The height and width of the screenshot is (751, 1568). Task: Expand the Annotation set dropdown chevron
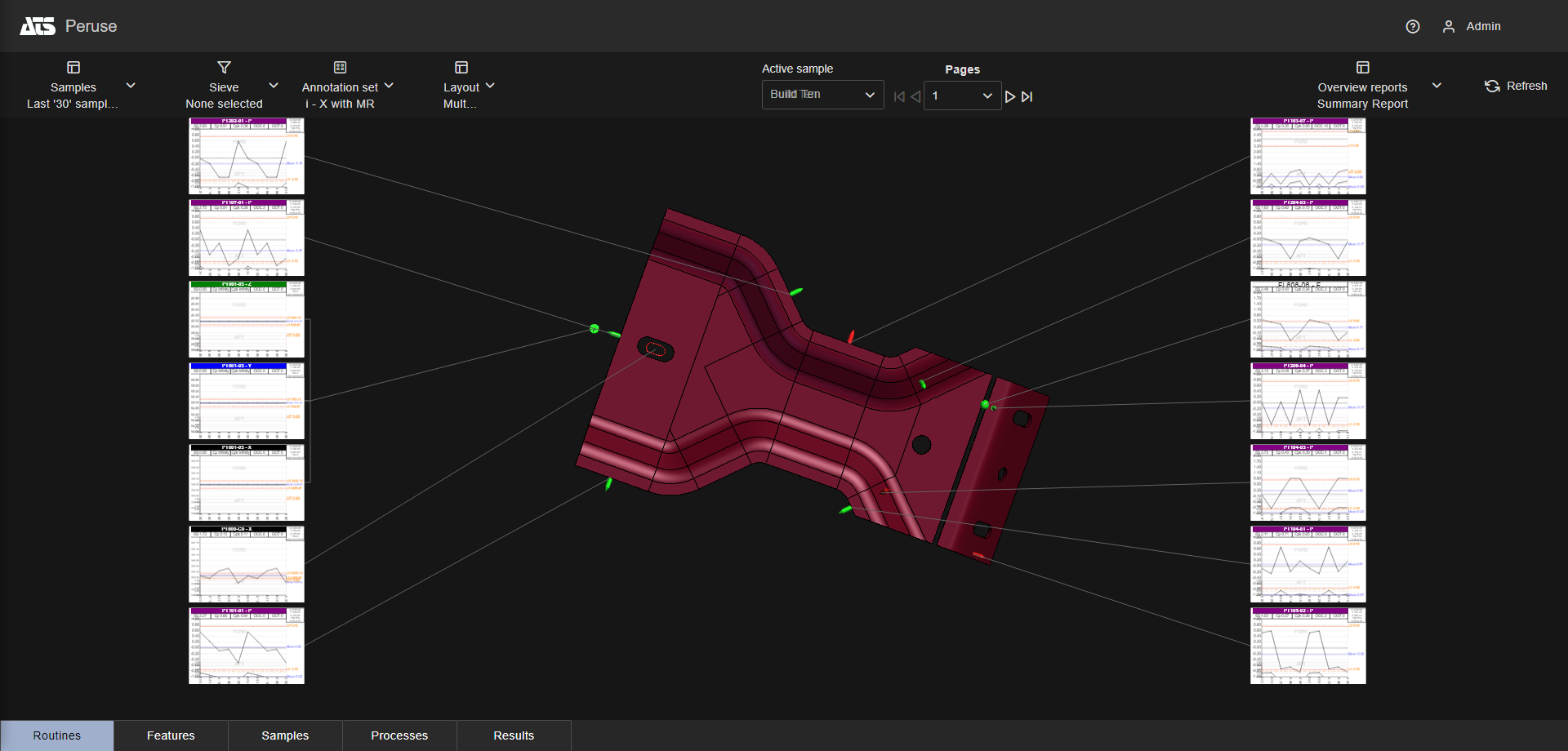(x=389, y=86)
